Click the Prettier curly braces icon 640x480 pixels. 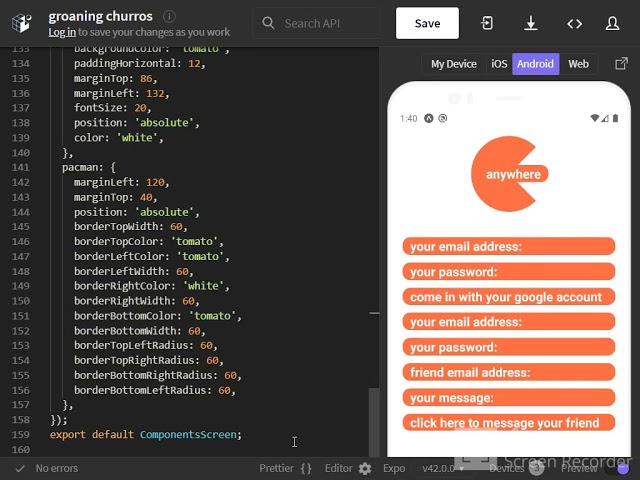pyautogui.click(x=306, y=468)
